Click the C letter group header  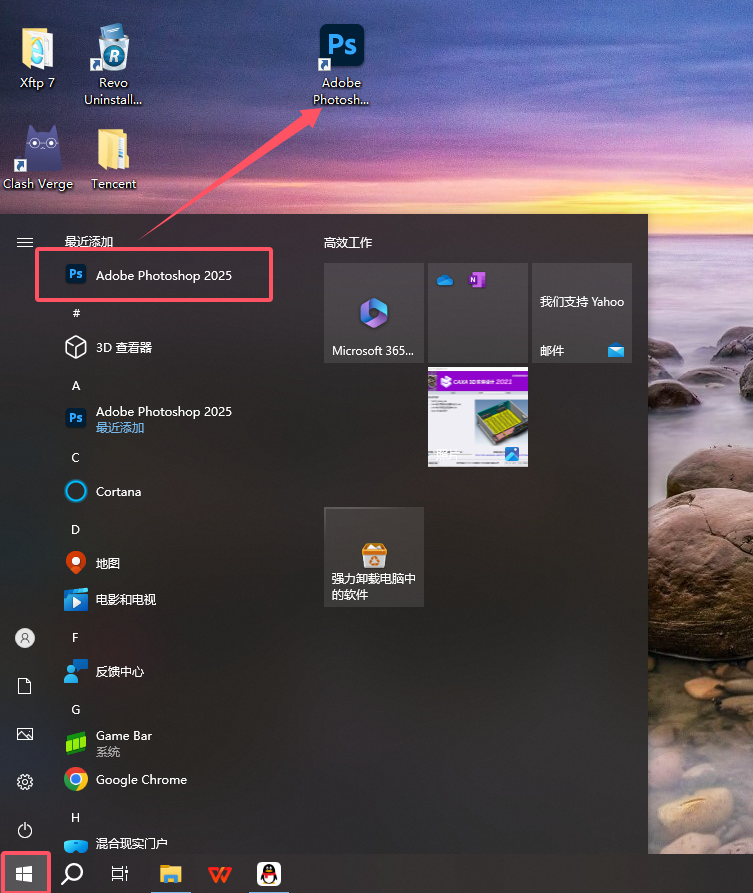coord(75,458)
